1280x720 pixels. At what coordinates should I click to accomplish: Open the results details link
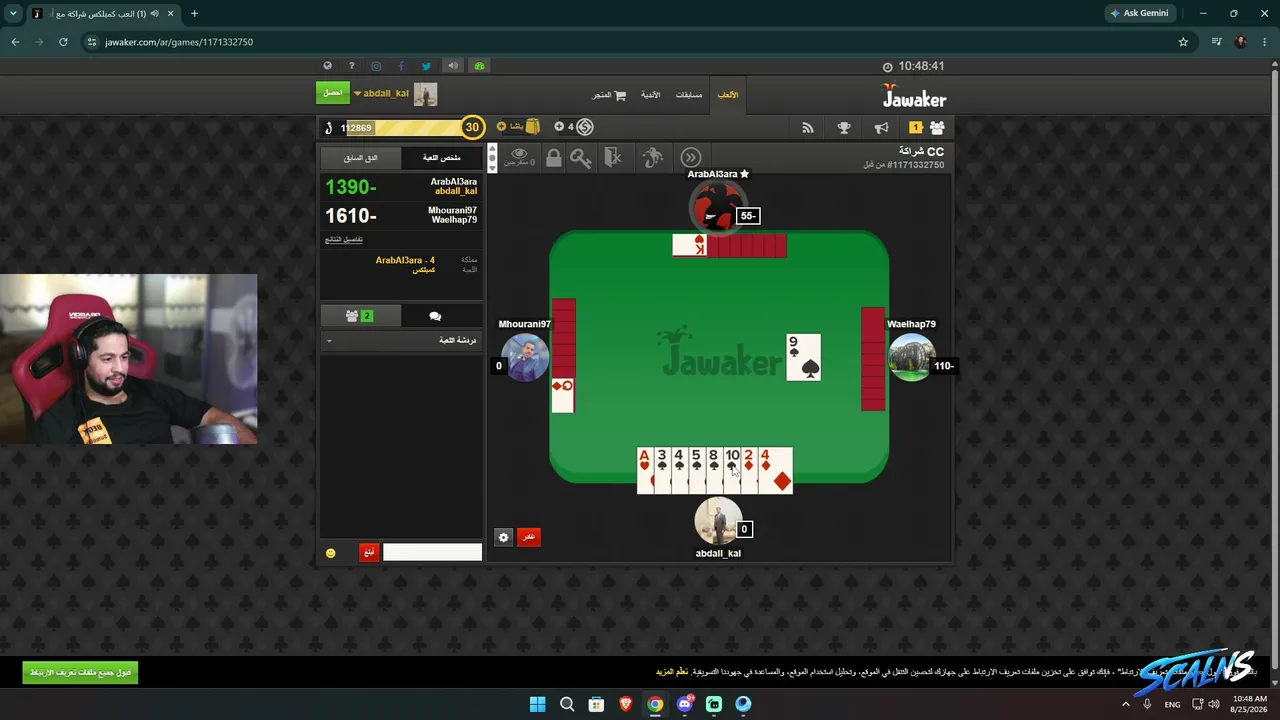[x=344, y=239]
